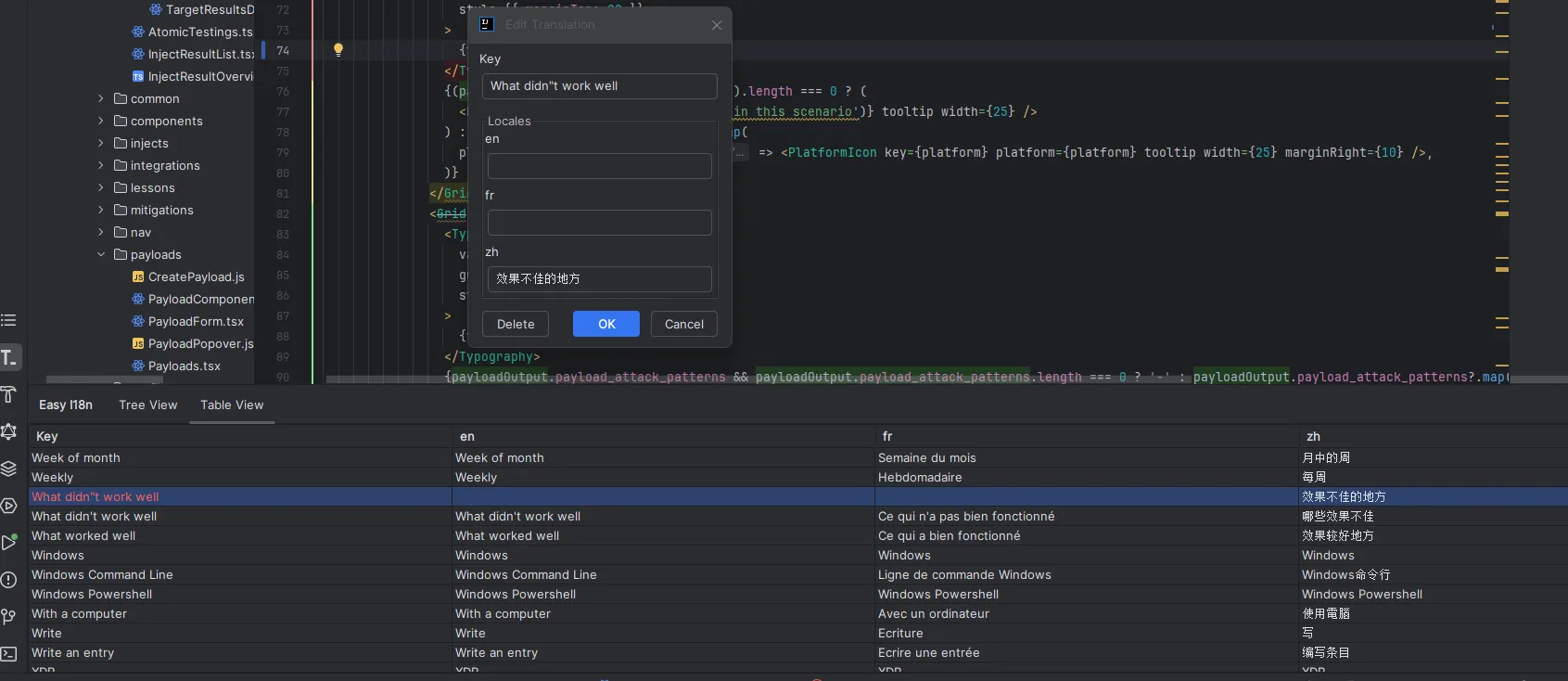Close the Edit Translation dialog

[717, 25]
